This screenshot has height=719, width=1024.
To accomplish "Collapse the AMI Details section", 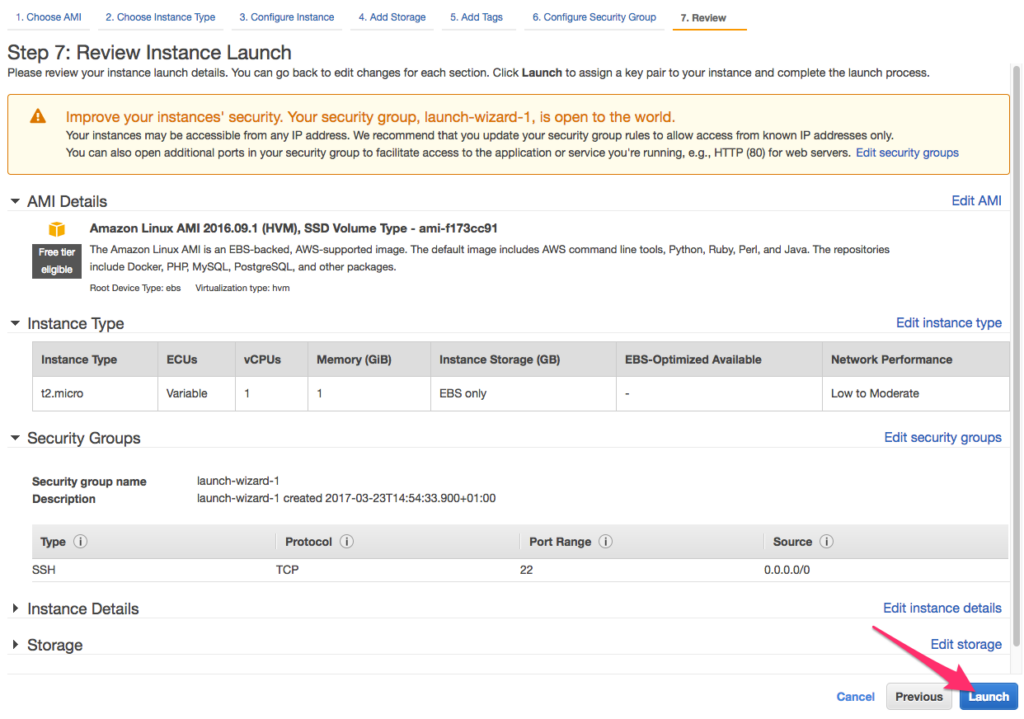I will [x=15, y=202].
